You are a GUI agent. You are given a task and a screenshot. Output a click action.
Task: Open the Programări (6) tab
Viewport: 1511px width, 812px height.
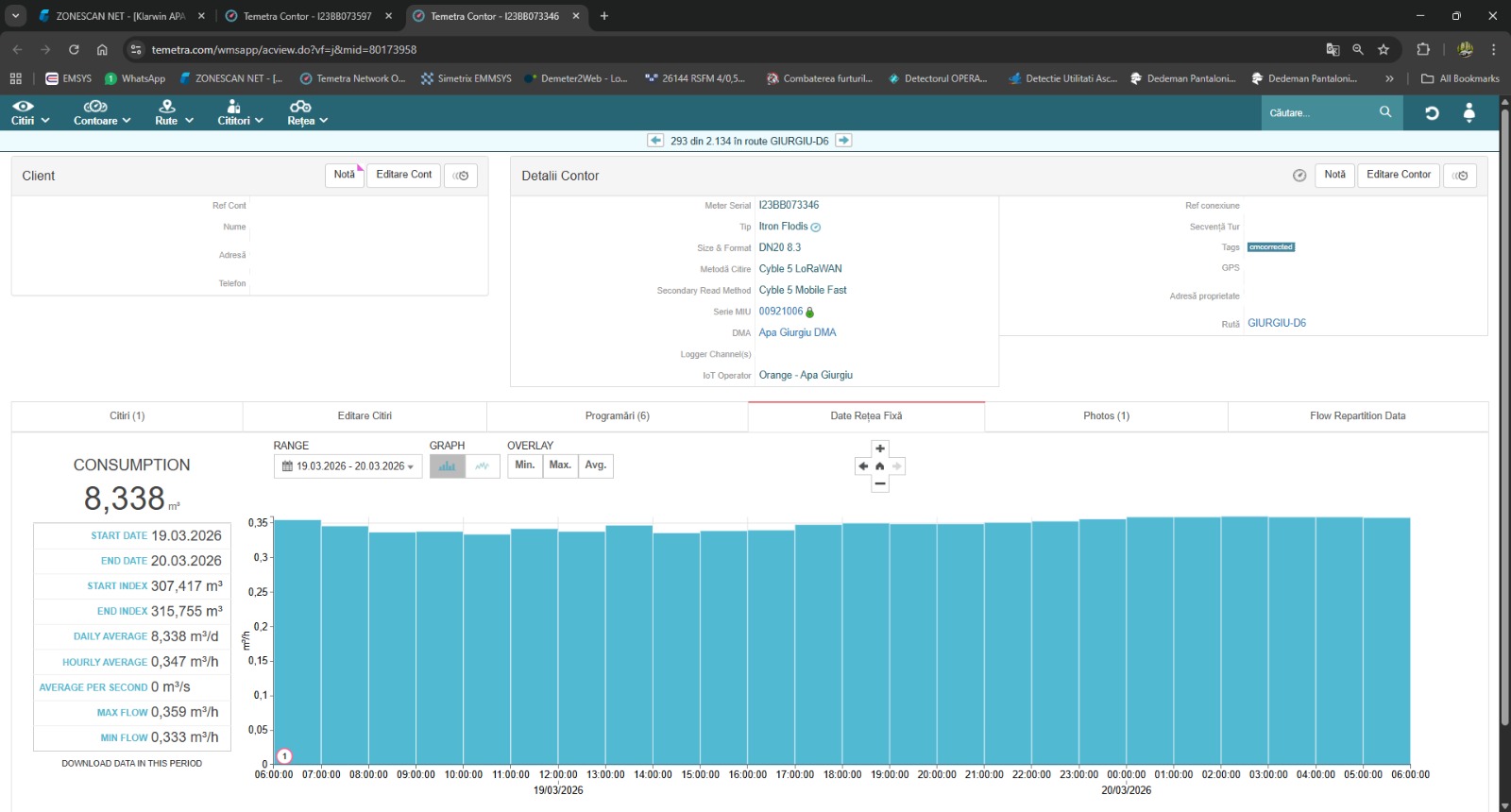click(617, 416)
